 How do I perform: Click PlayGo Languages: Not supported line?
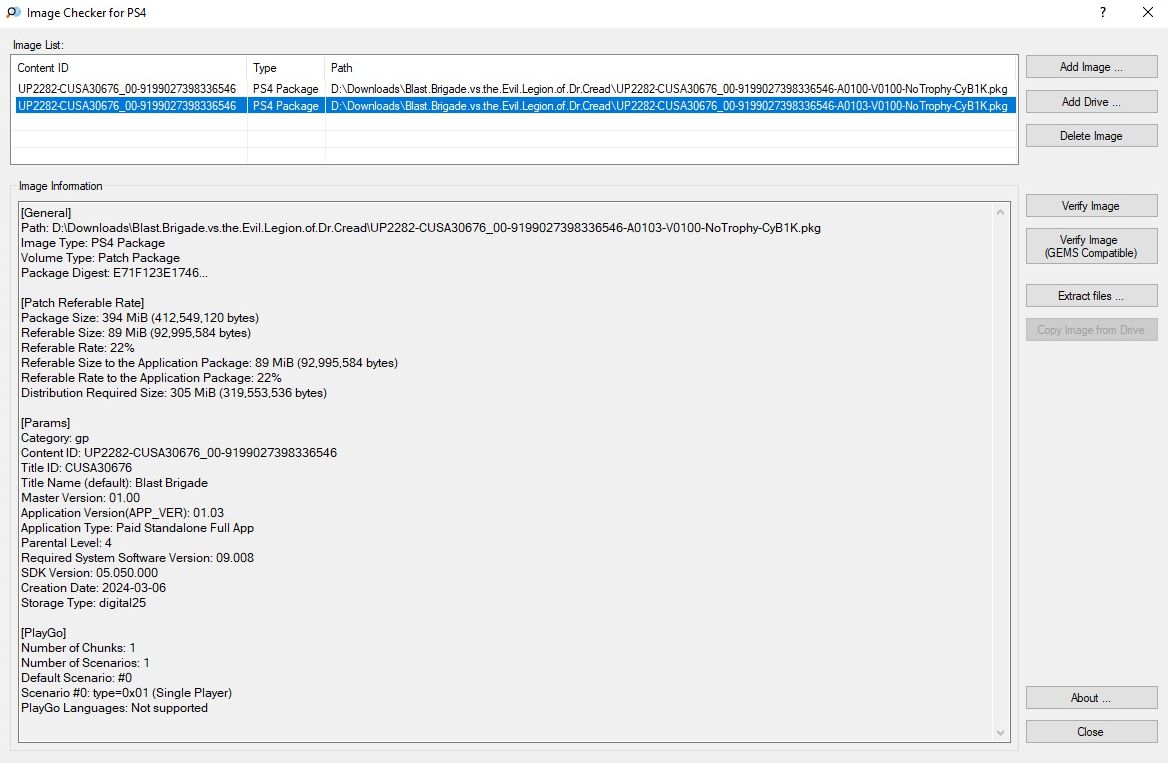coord(115,708)
